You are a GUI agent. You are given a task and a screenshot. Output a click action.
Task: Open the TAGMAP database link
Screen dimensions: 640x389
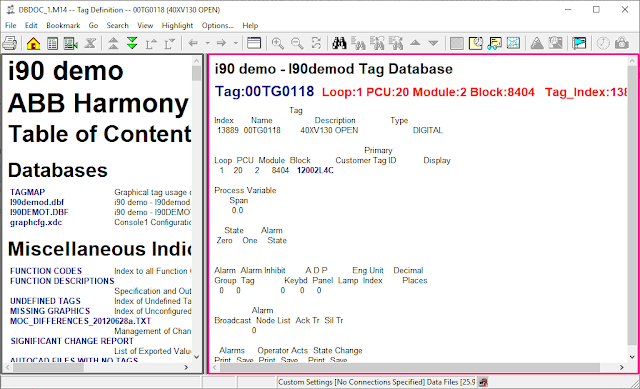(x=28, y=192)
